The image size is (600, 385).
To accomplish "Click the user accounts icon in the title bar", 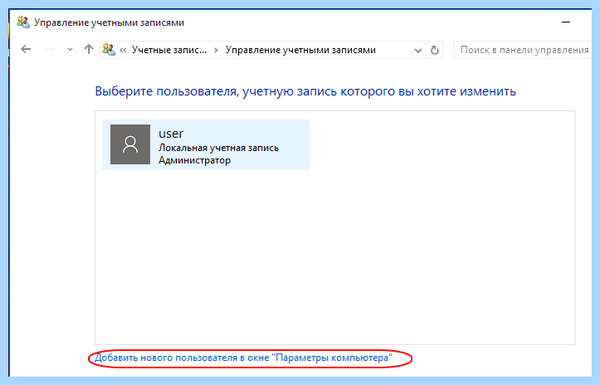I will point(23,22).
